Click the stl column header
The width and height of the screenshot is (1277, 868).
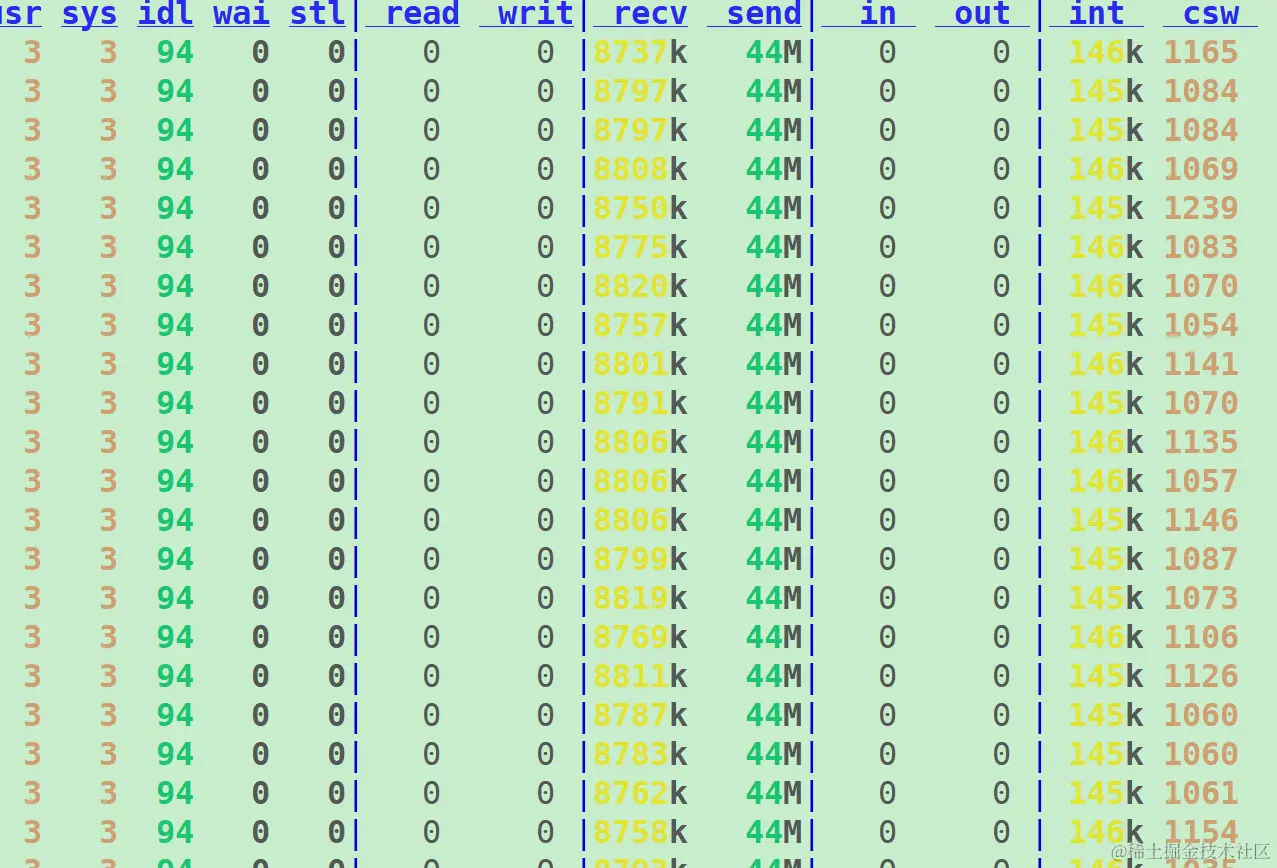click(x=317, y=15)
